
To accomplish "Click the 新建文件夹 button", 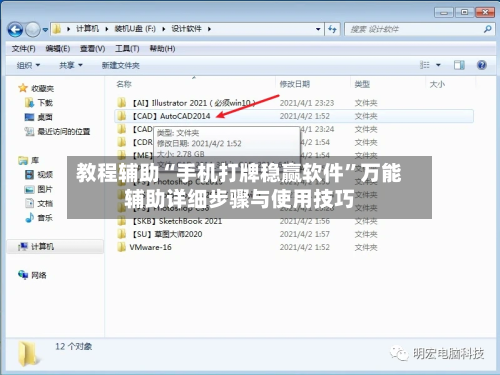I will (x=121, y=65).
